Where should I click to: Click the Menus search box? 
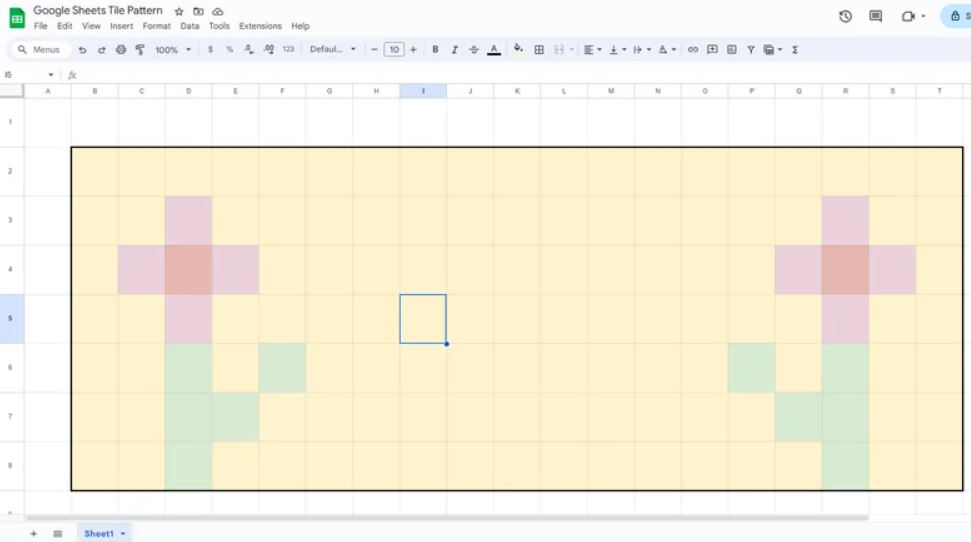coord(41,50)
